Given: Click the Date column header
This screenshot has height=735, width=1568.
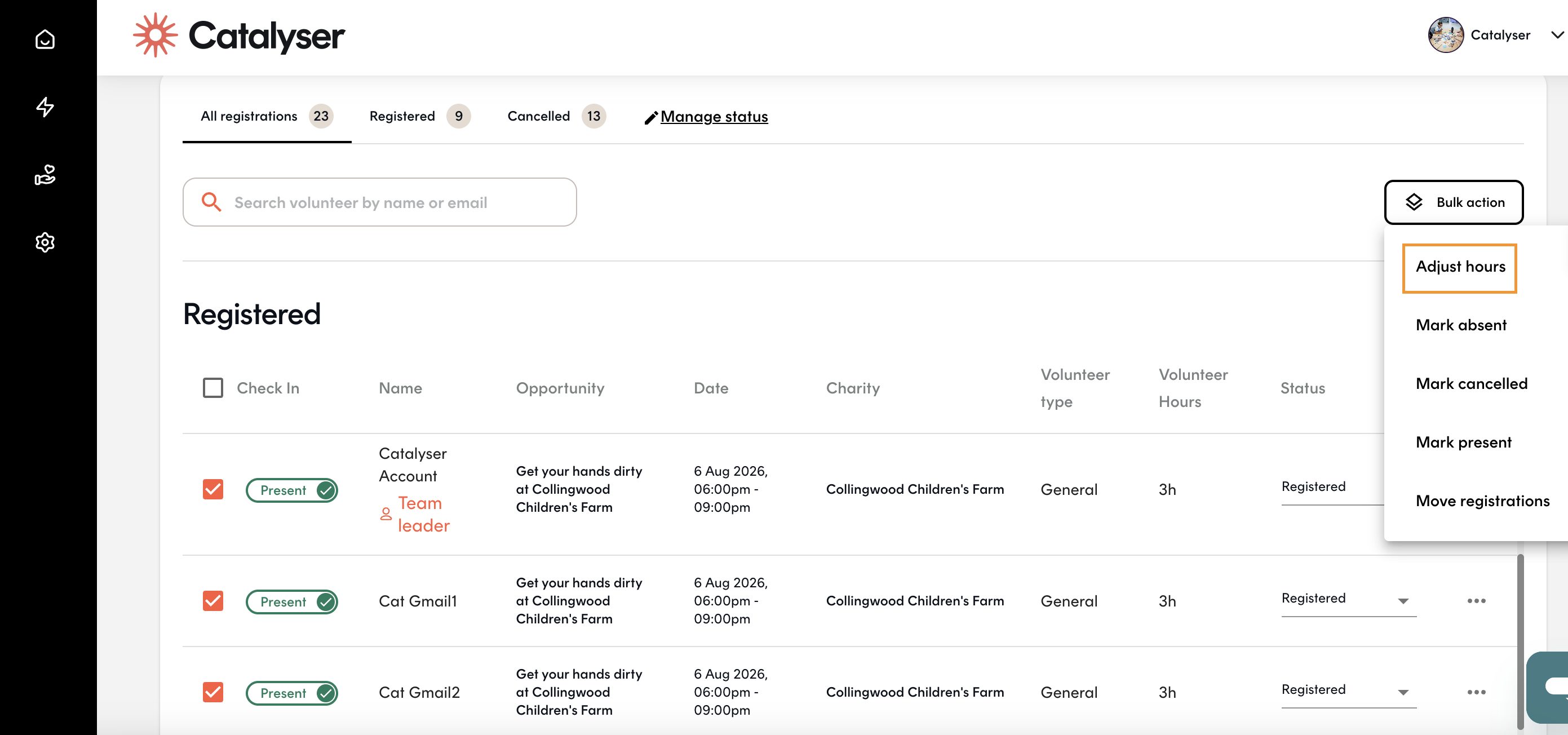Looking at the screenshot, I should tap(711, 388).
